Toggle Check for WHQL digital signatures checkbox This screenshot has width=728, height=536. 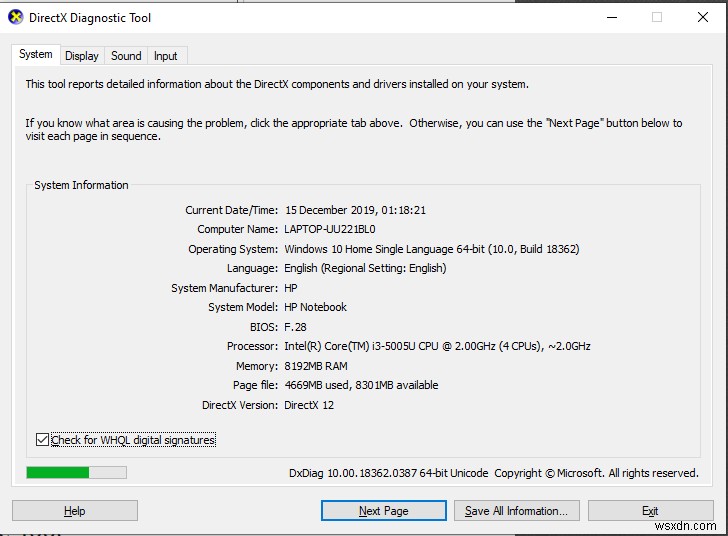tap(42, 439)
